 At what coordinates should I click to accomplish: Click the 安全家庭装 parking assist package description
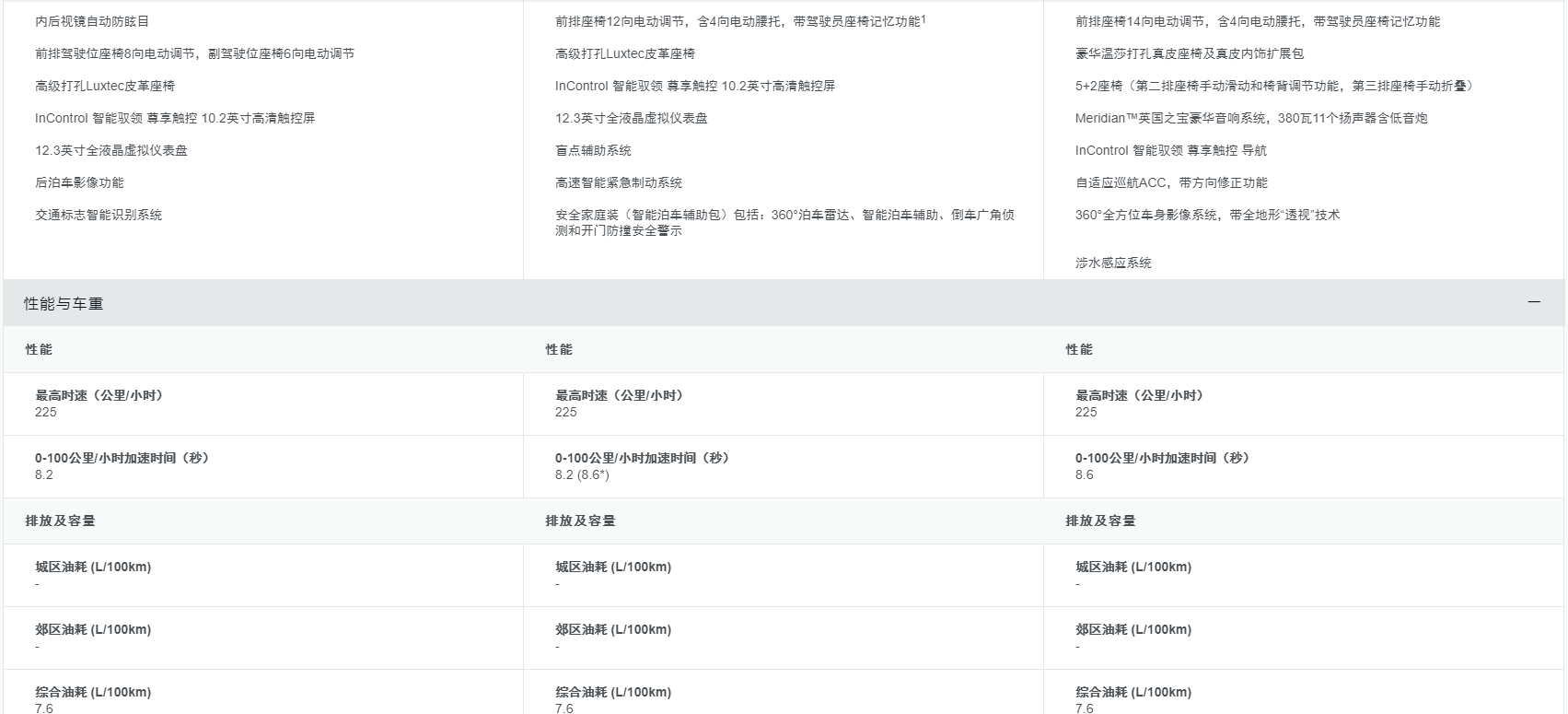pos(784,222)
